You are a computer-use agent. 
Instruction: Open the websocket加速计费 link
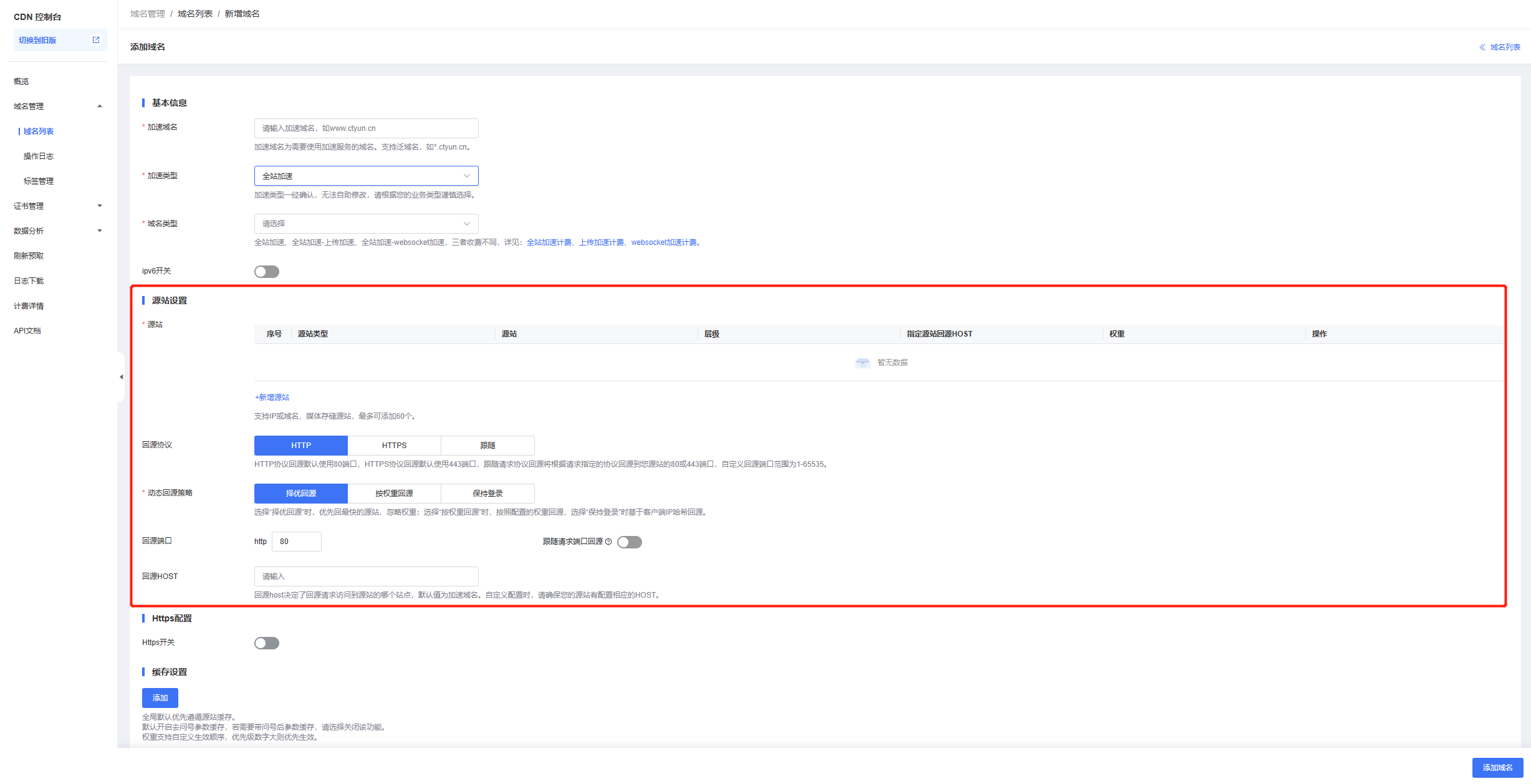(664, 242)
